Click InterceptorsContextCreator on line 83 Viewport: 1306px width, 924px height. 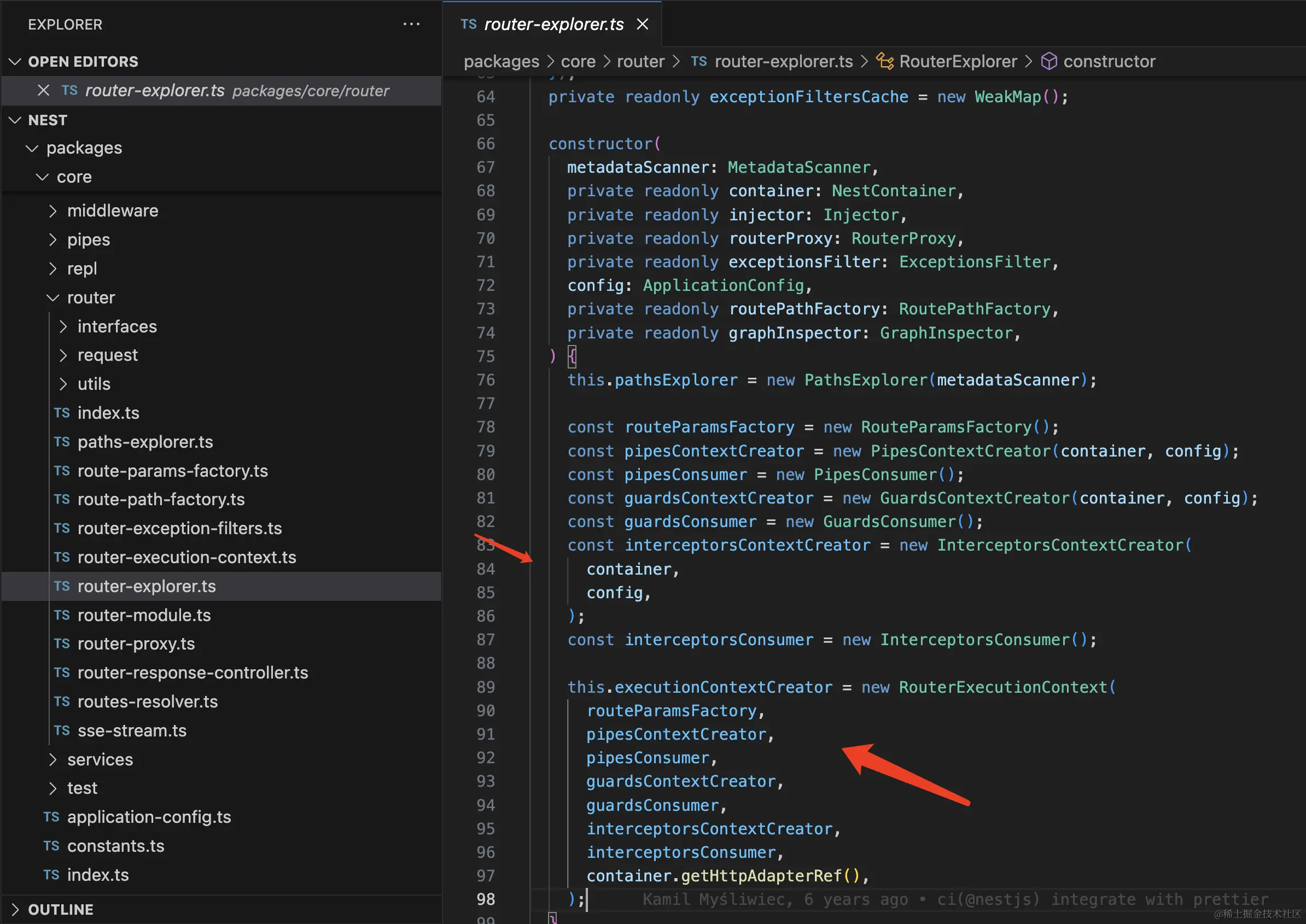1060,545
